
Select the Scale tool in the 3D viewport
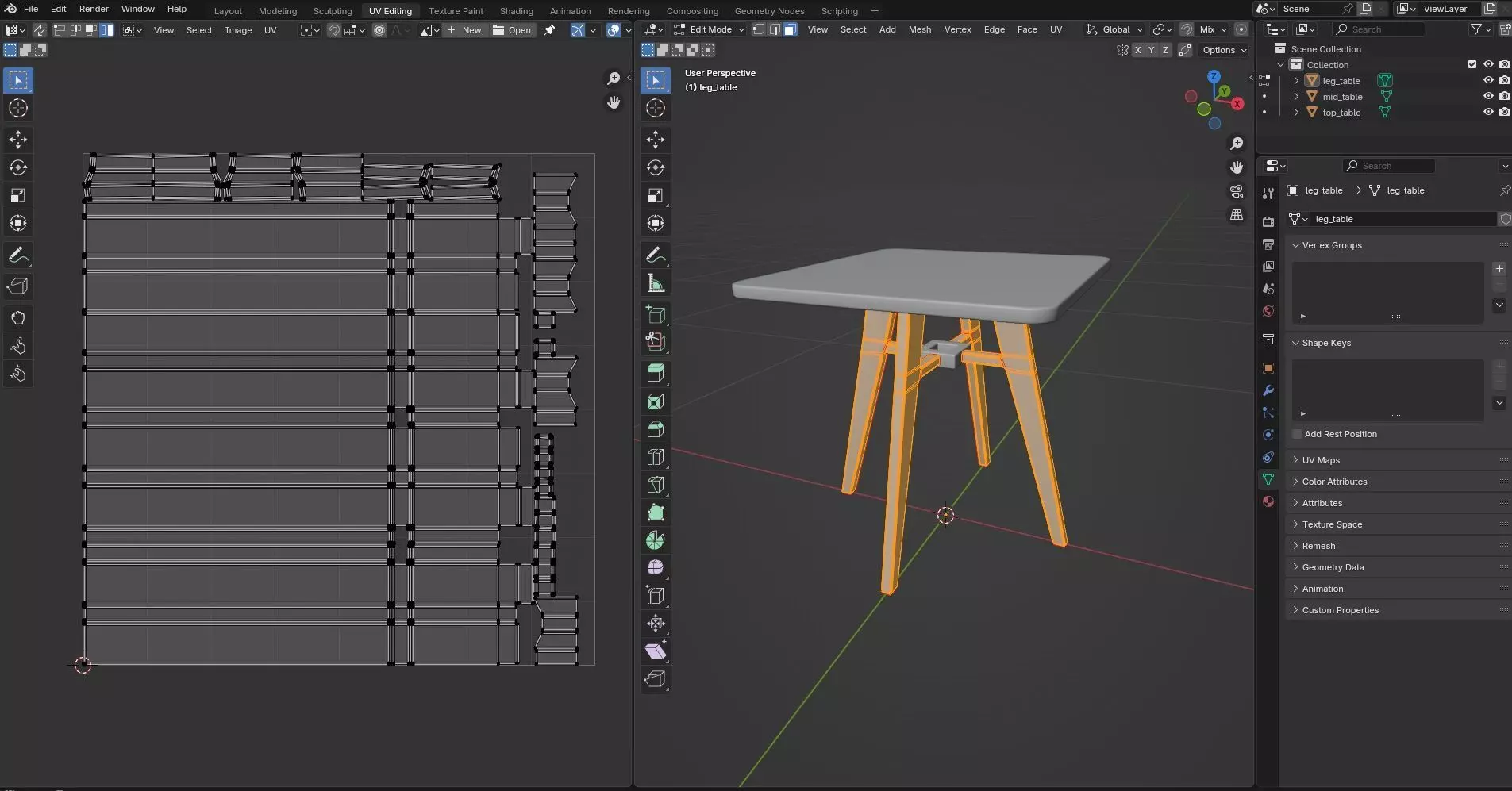coord(656,195)
